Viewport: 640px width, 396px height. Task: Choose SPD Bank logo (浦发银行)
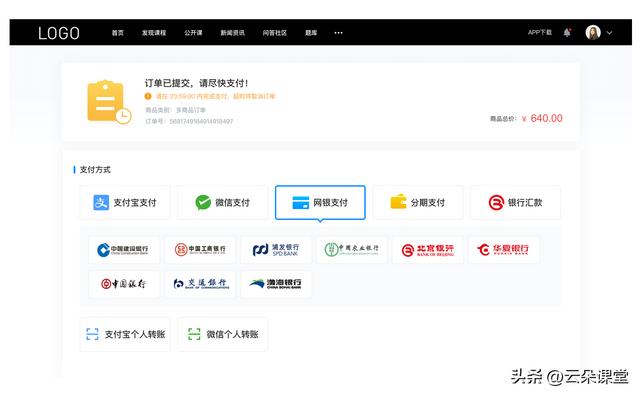click(x=276, y=249)
